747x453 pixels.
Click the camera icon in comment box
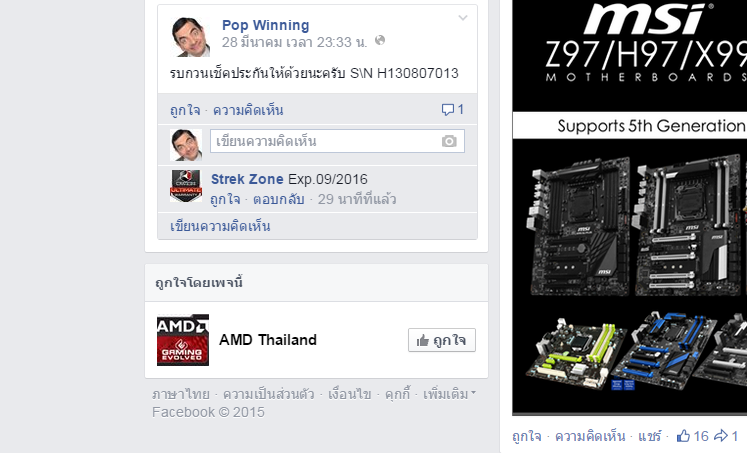click(449, 141)
